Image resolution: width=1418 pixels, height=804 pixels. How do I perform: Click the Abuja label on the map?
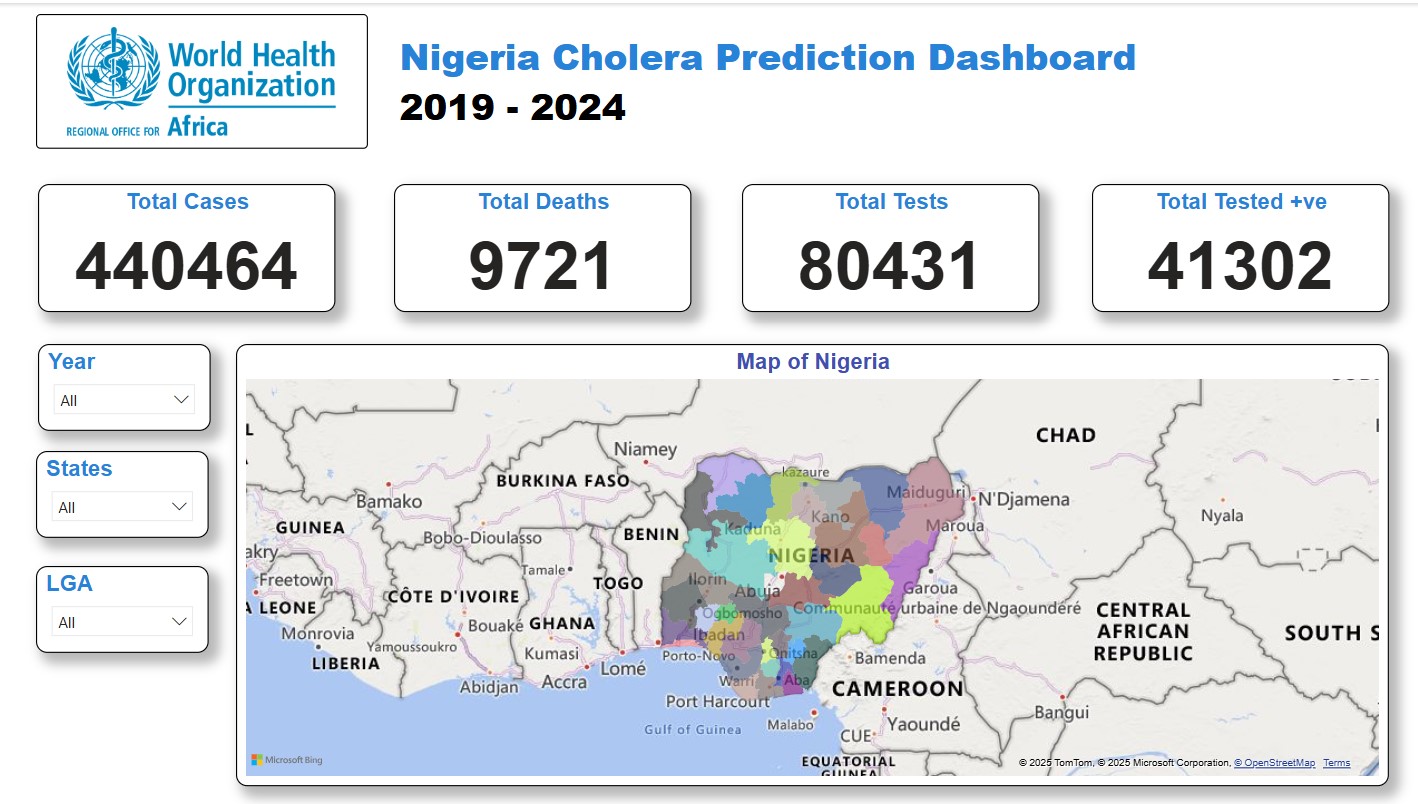(x=758, y=591)
